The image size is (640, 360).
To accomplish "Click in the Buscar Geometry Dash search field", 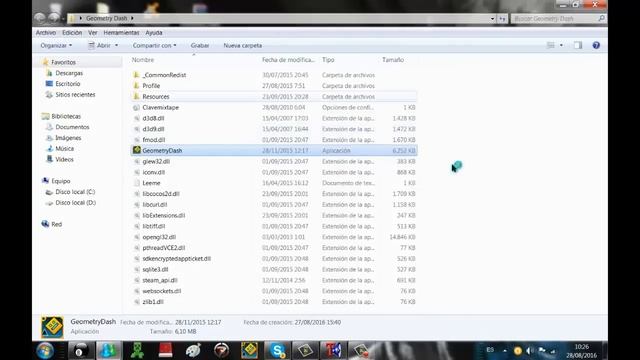I will (558, 18).
